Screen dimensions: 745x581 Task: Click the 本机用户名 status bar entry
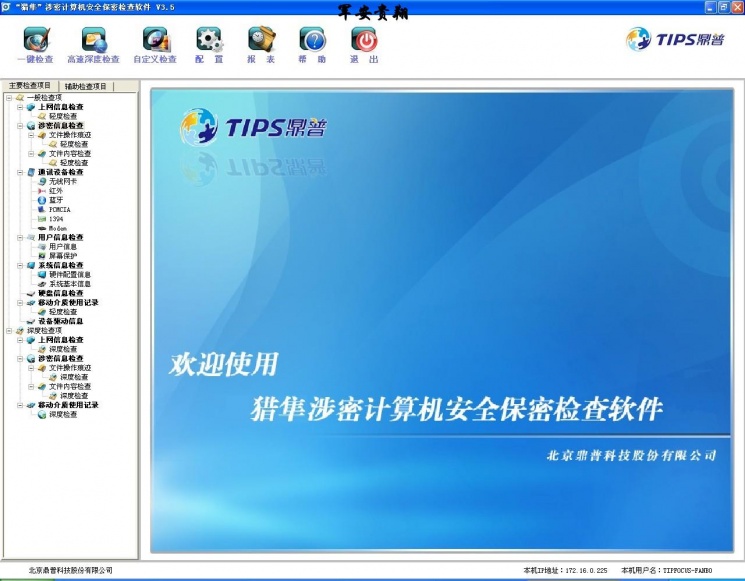tap(666, 570)
